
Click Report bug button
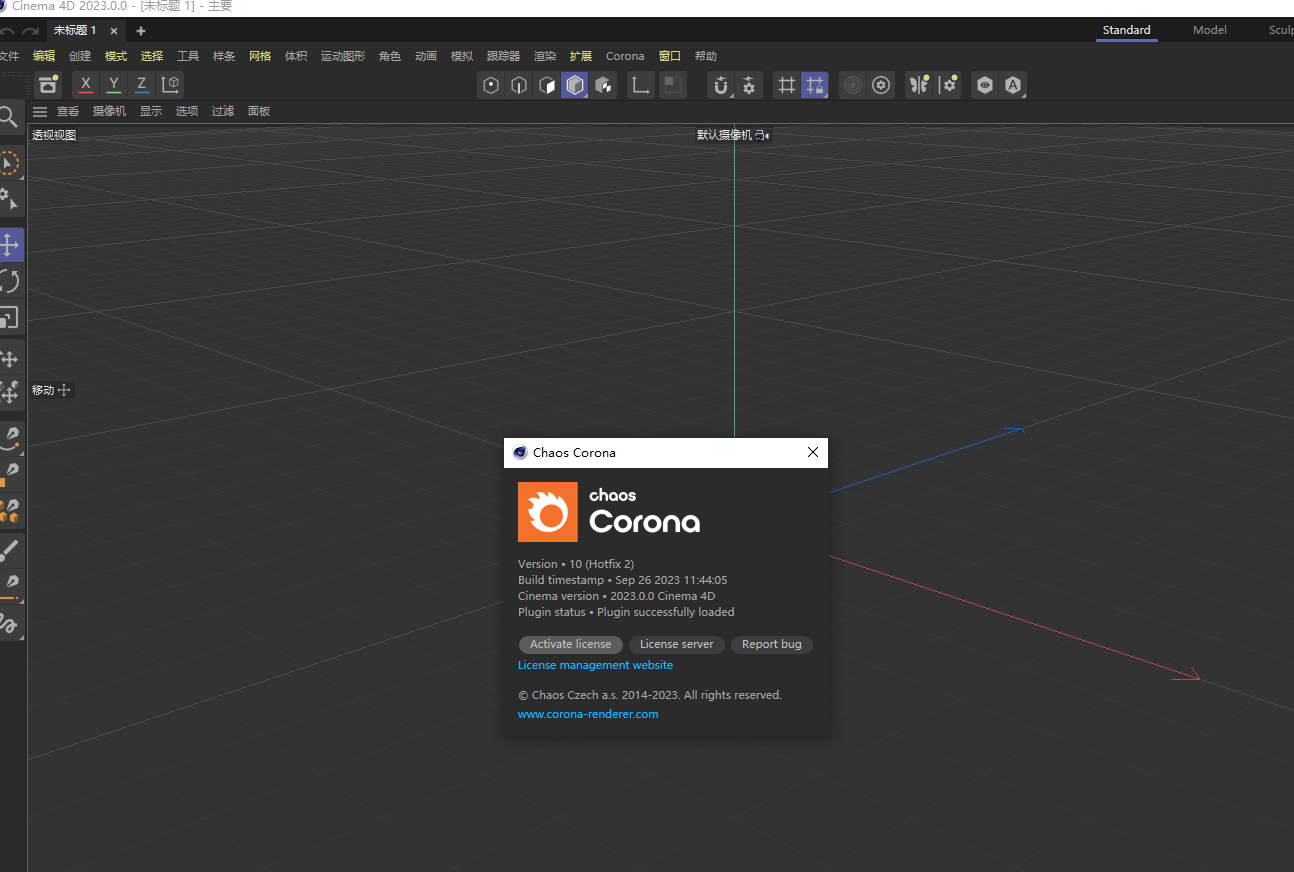[772, 644]
